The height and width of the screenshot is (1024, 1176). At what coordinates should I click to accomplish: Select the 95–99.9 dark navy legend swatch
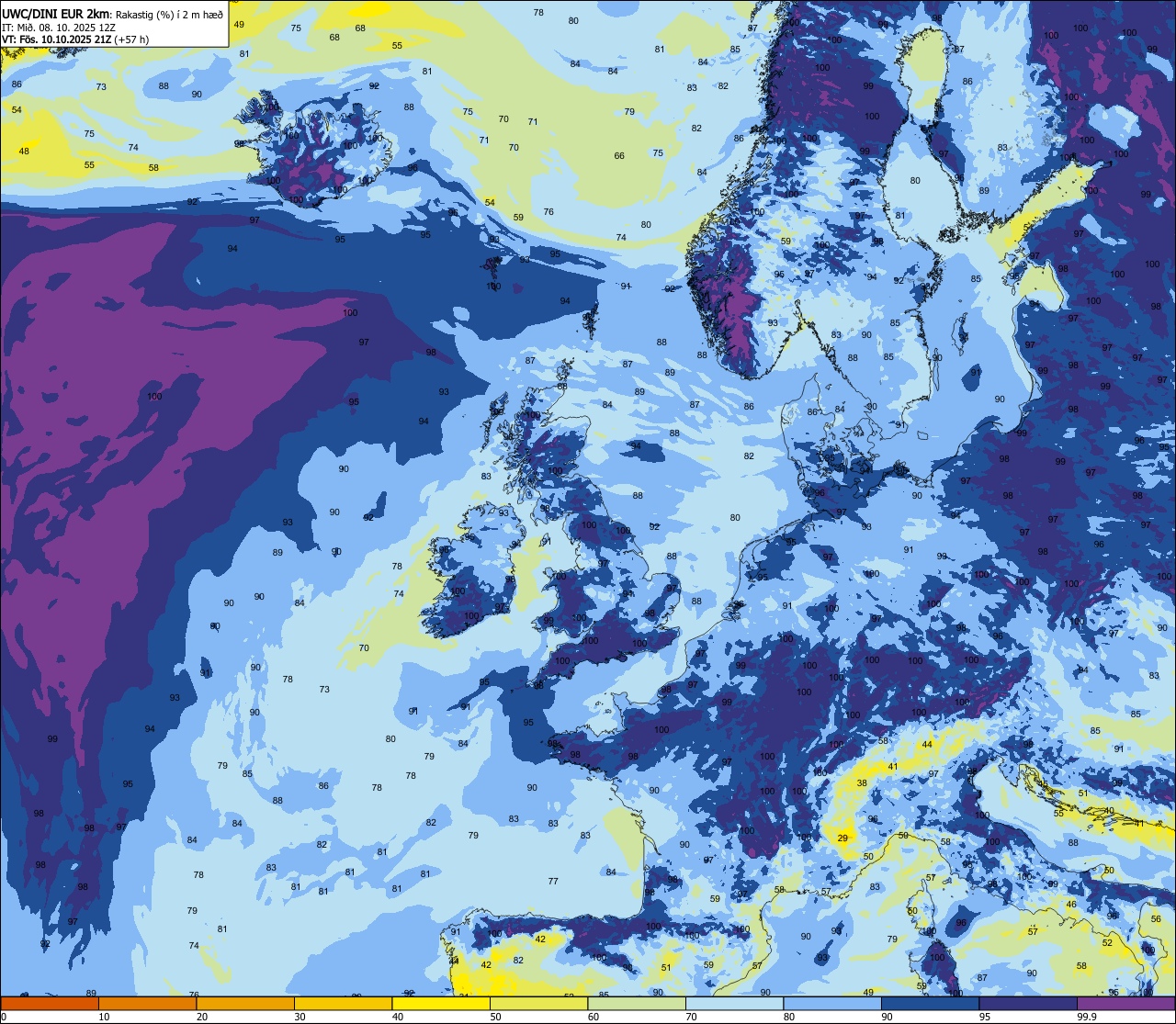tap(1028, 1003)
